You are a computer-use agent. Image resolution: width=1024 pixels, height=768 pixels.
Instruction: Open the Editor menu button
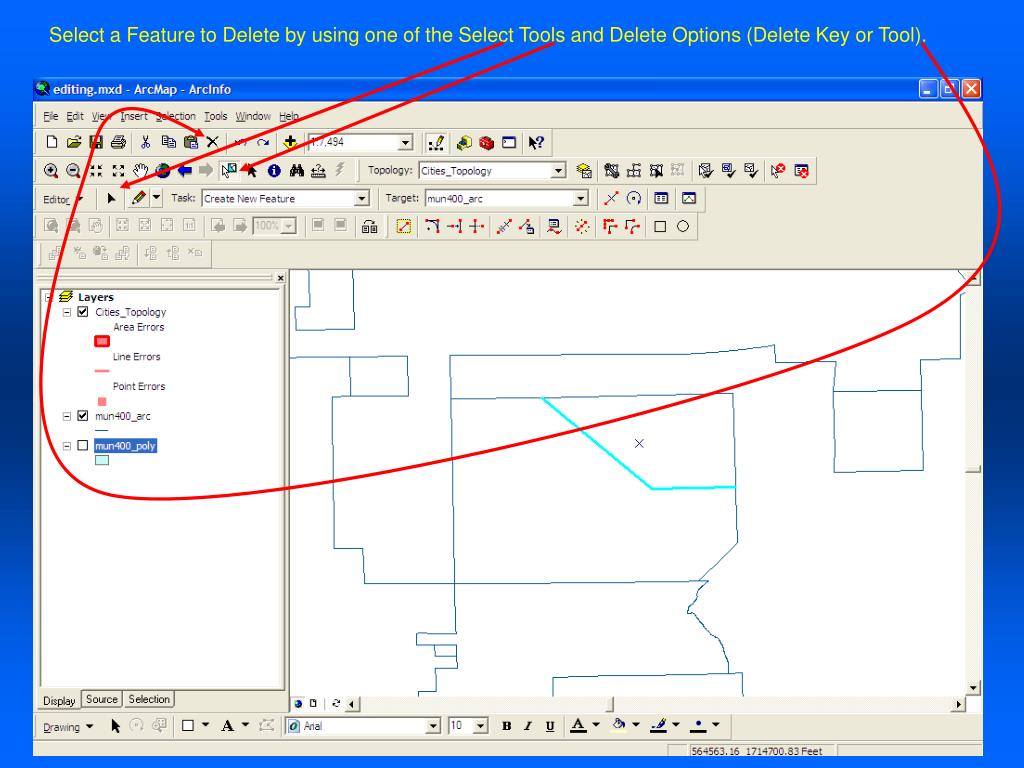pos(63,199)
